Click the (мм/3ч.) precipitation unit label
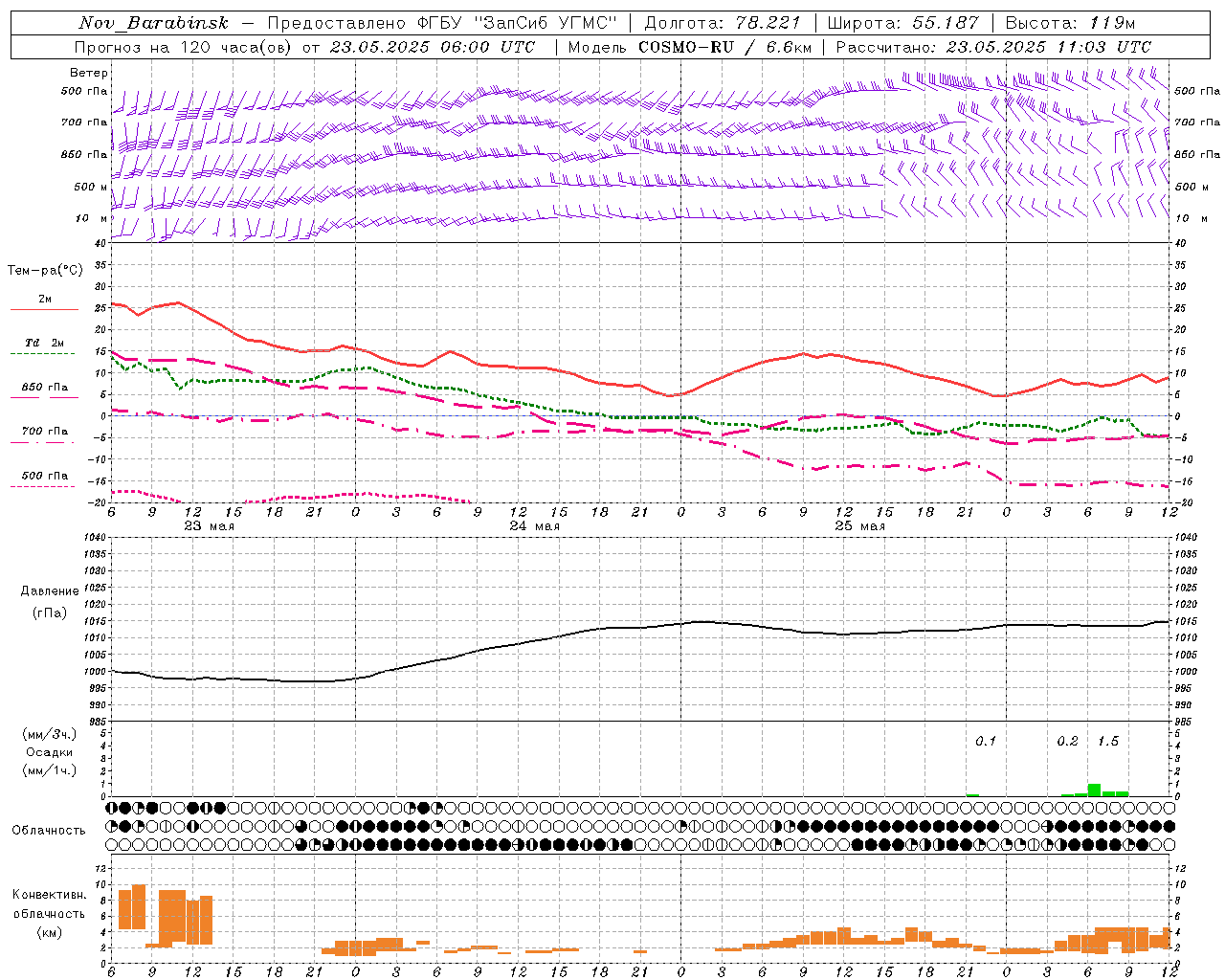The height and width of the screenshot is (980, 1225). point(50,734)
